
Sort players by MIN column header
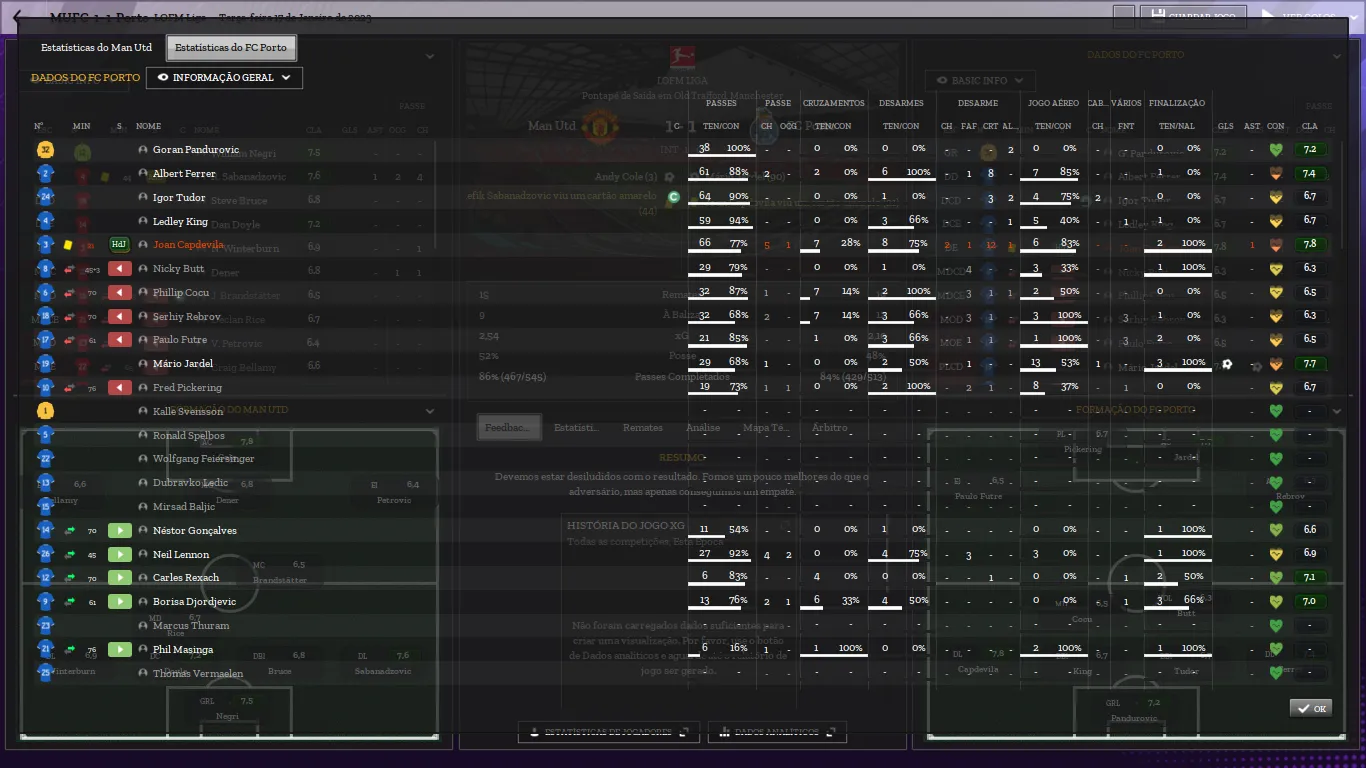81,127
